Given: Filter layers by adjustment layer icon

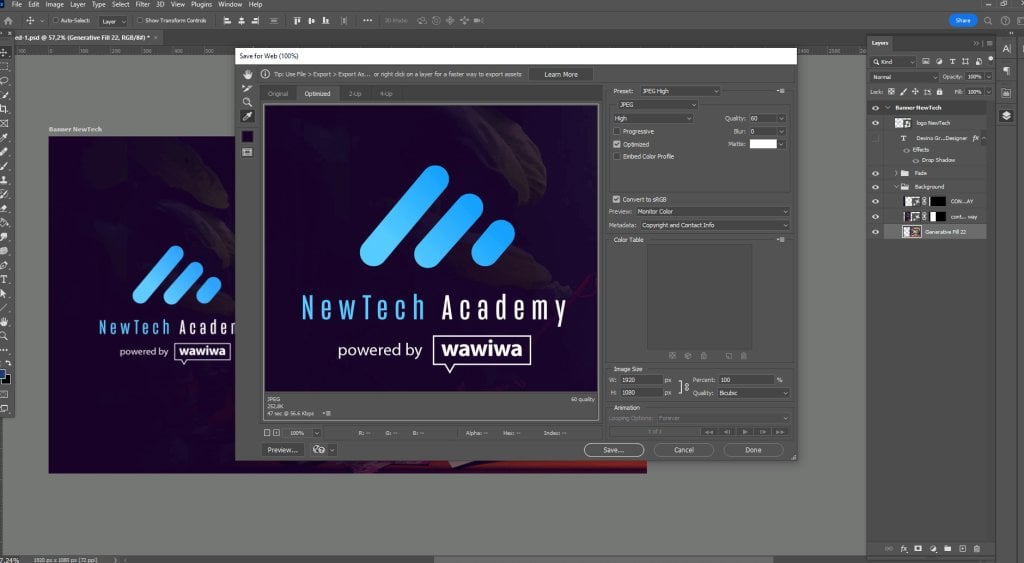Looking at the screenshot, I should click(939, 61).
